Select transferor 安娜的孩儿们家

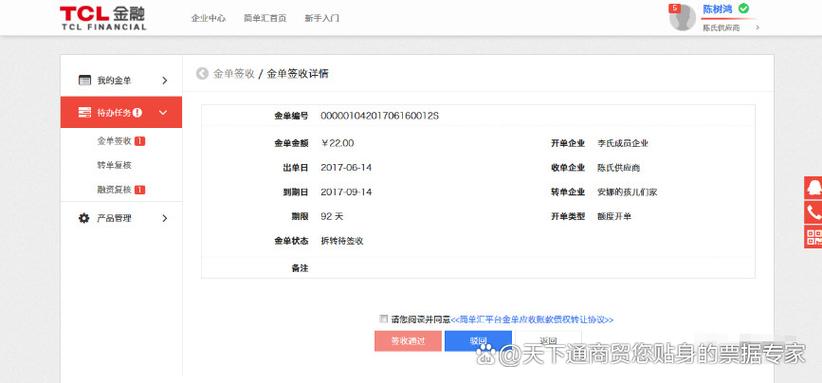(x=627, y=192)
